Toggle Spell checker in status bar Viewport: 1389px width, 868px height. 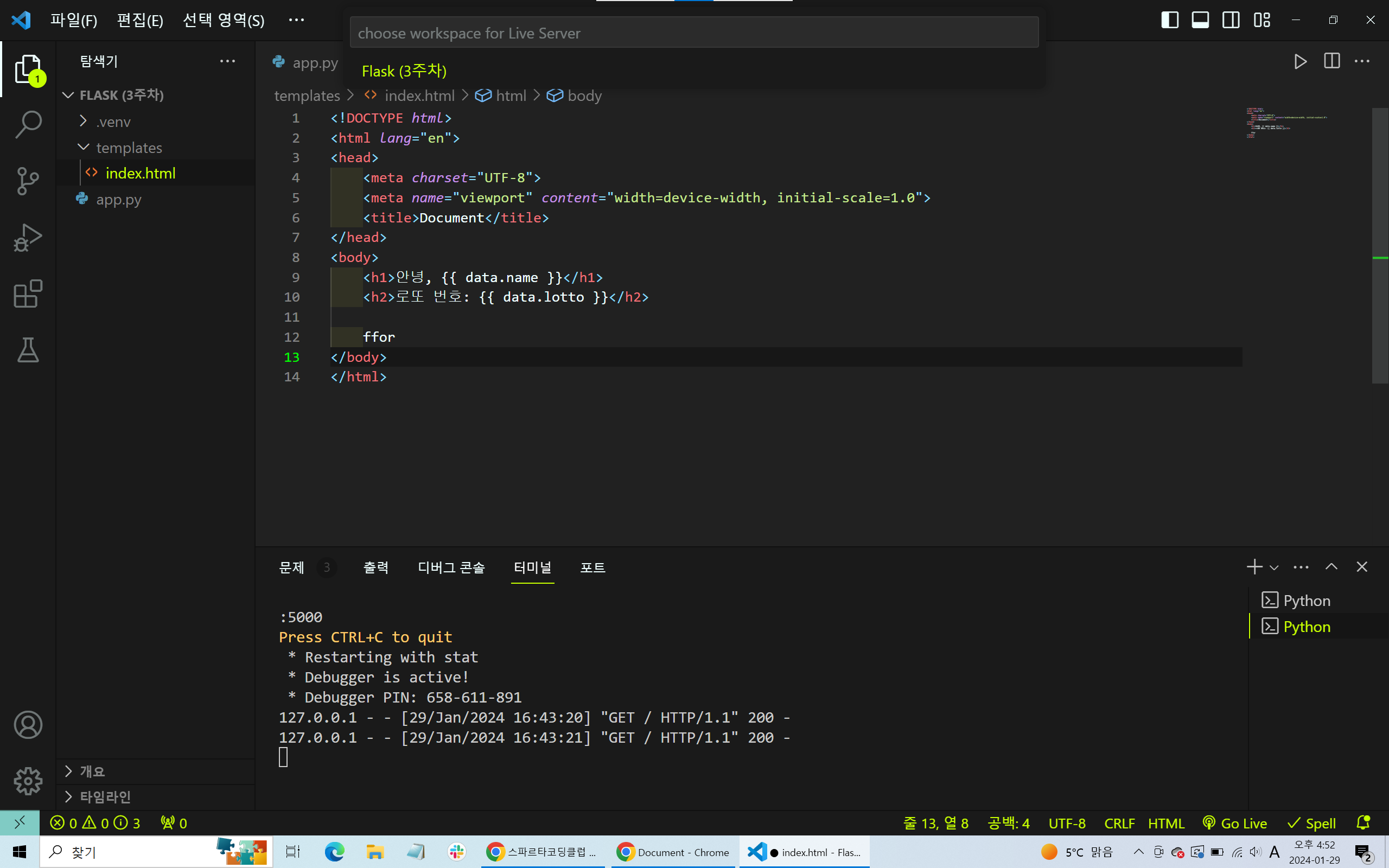(1311, 823)
